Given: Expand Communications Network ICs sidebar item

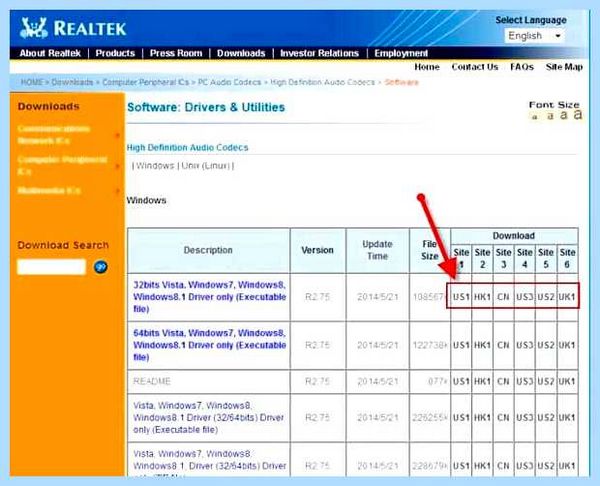Looking at the screenshot, I should 54,135.
